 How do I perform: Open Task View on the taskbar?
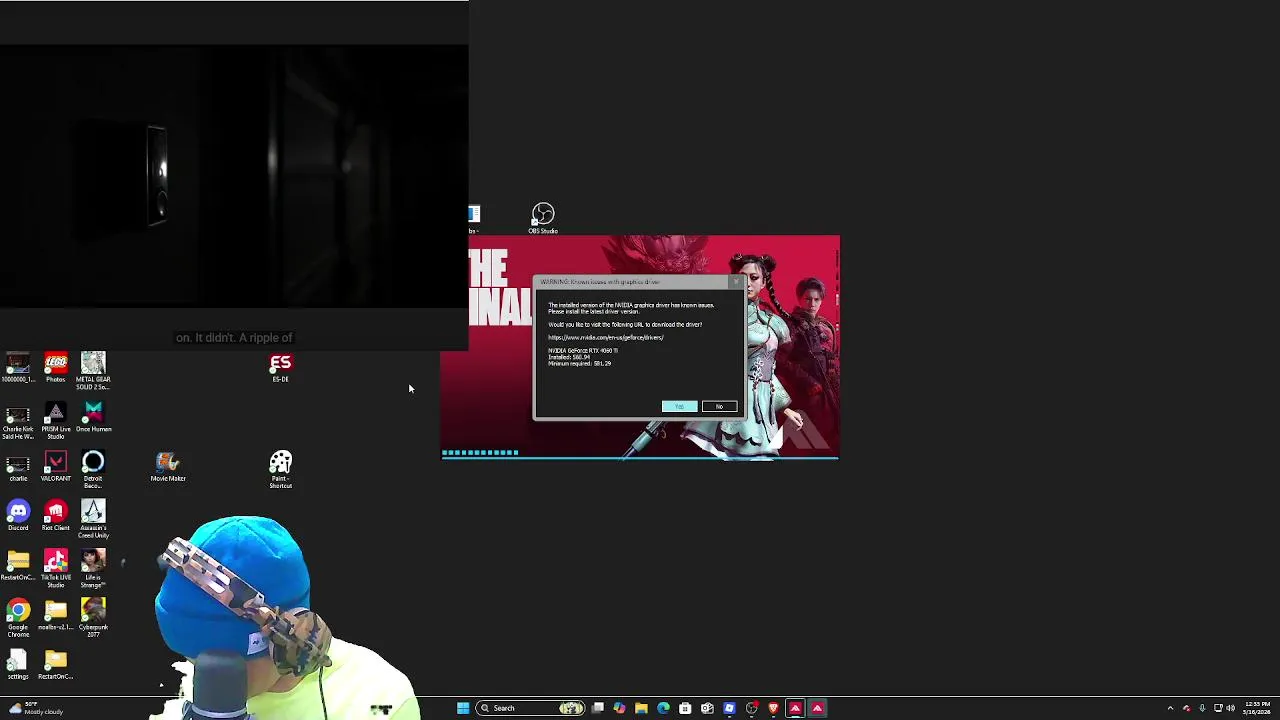click(597, 708)
